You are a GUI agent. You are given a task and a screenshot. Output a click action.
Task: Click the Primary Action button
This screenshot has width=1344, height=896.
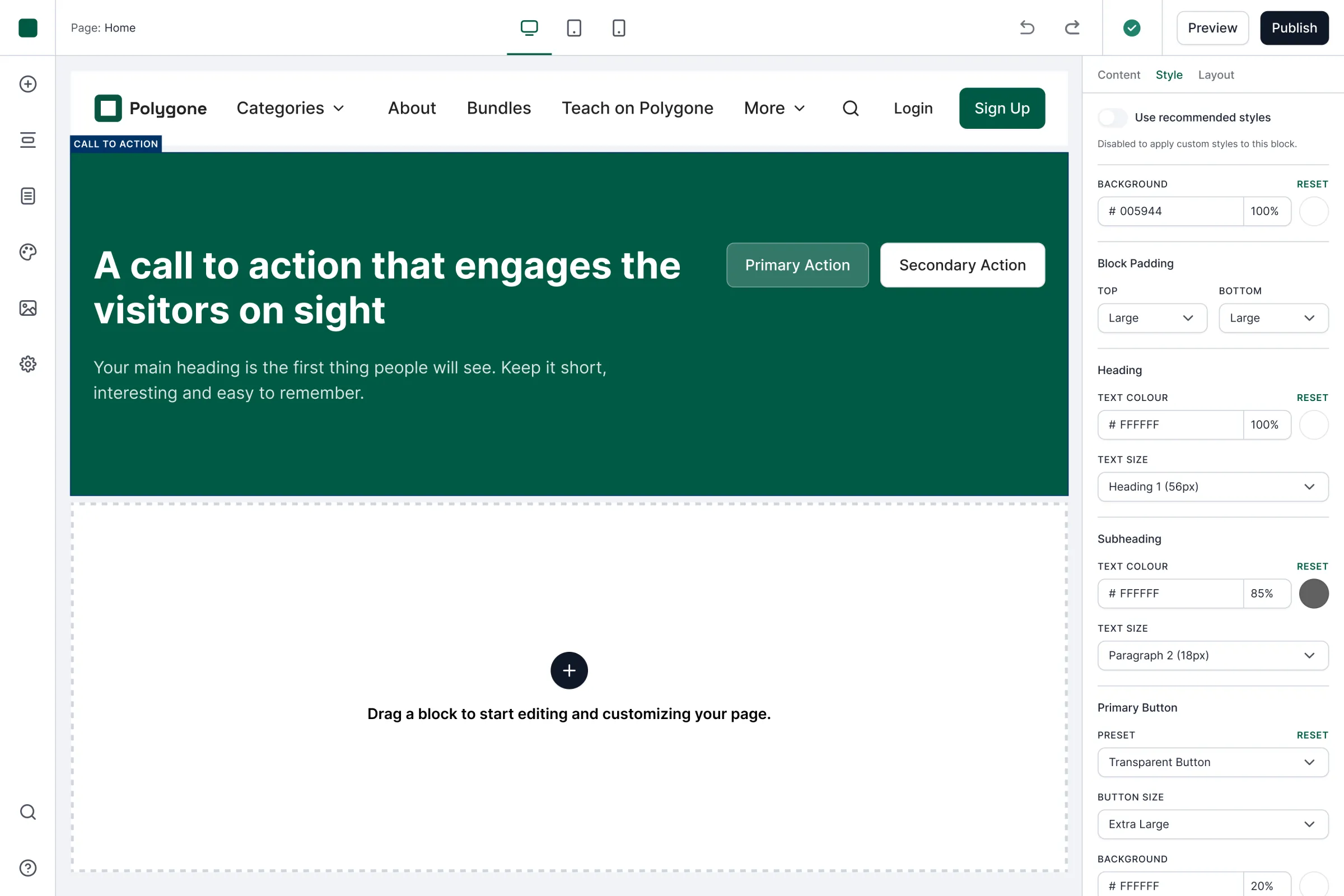click(797, 265)
